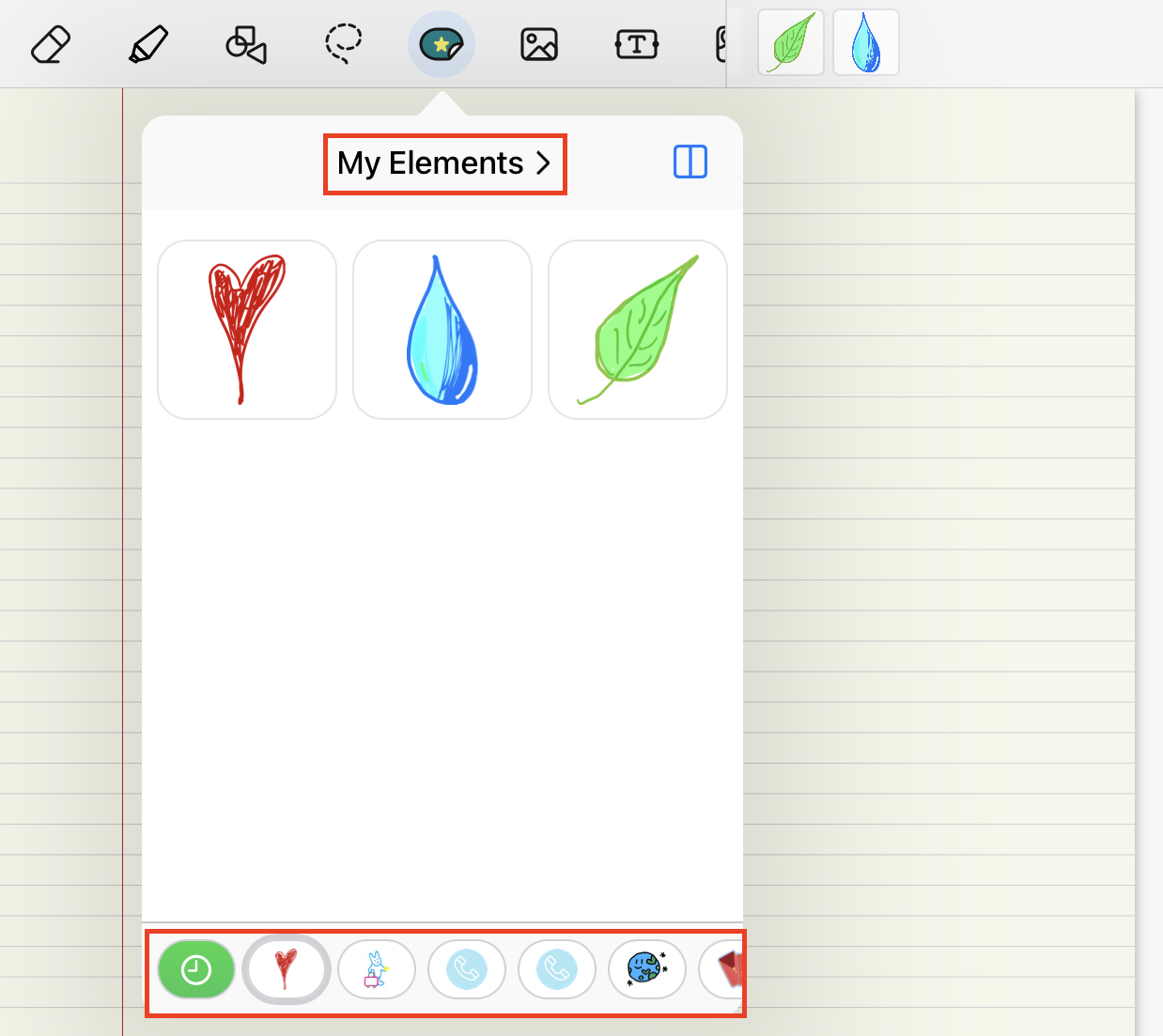Select the Highlighter tool

pyautogui.click(x=148, y=44)
